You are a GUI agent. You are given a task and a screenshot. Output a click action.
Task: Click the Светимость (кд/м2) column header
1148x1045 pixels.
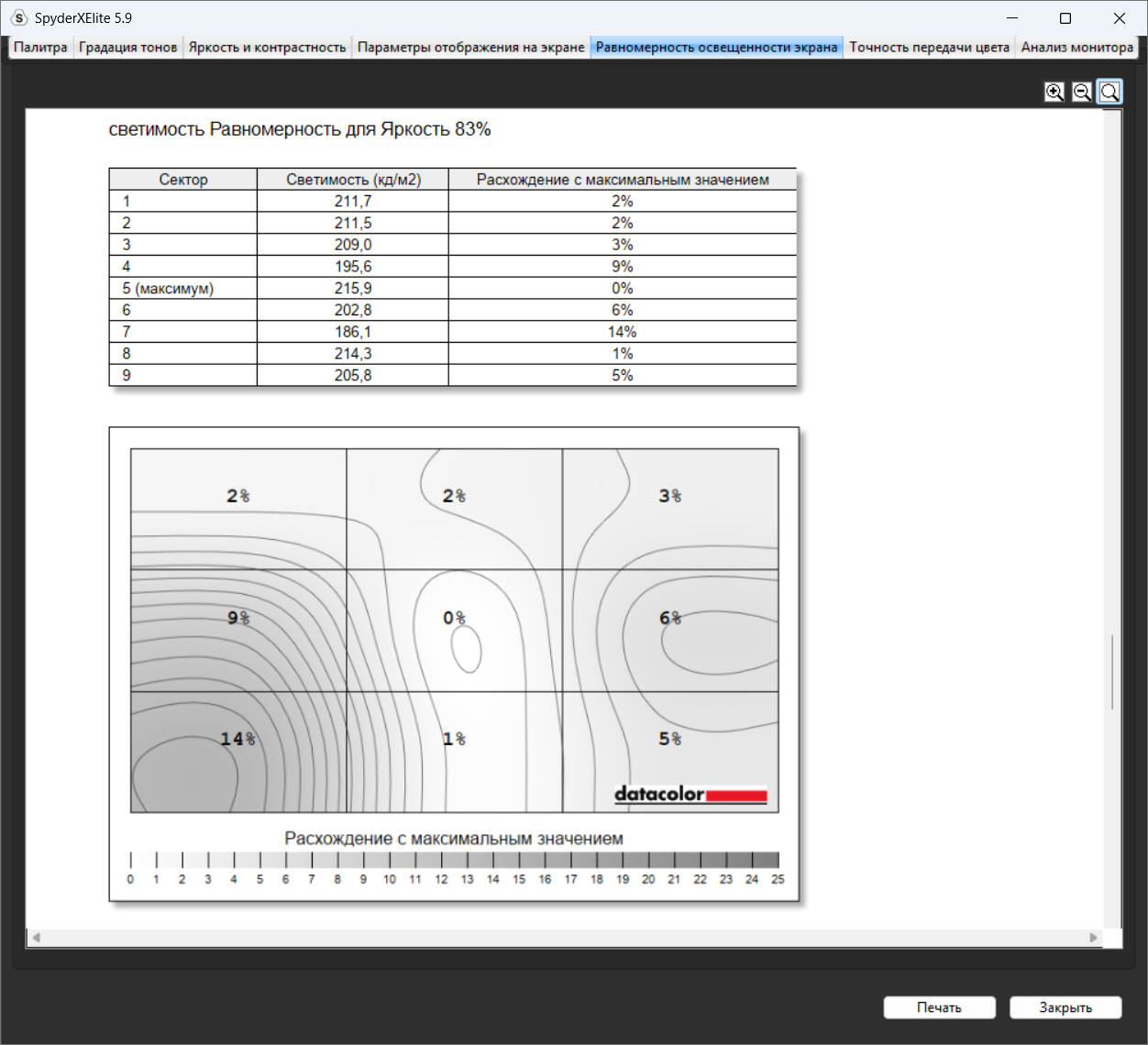(x=353, y=180)
